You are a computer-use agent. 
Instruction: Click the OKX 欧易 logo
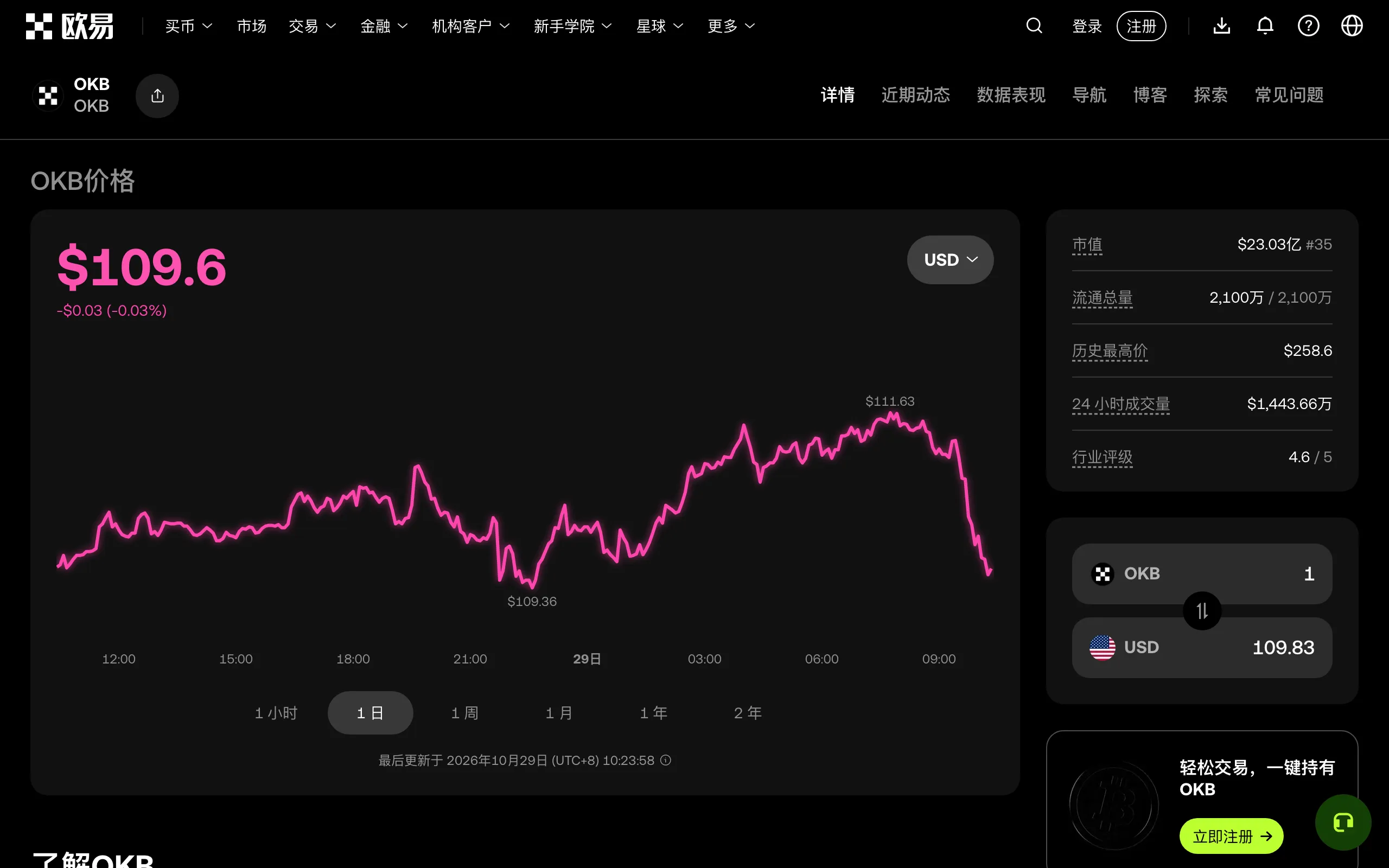click(69, 27)
